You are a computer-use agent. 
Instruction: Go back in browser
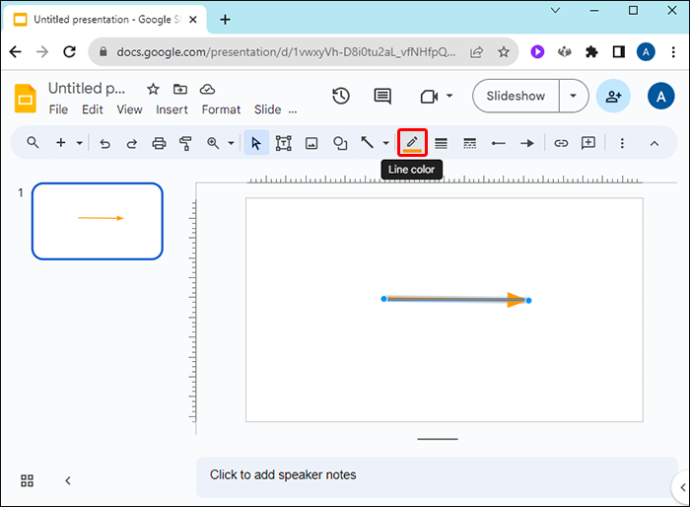[x=15, y=52]
